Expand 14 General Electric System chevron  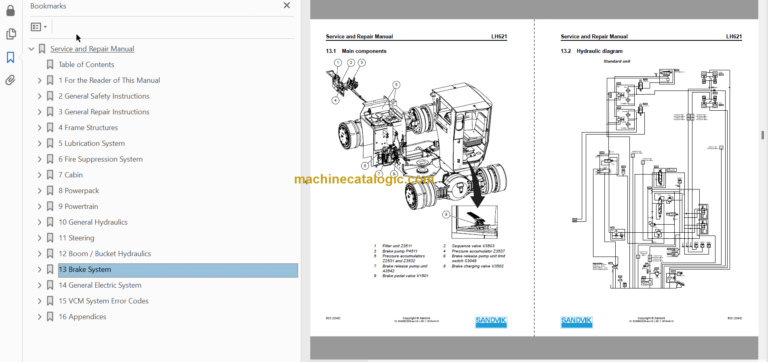coord(40,285)
